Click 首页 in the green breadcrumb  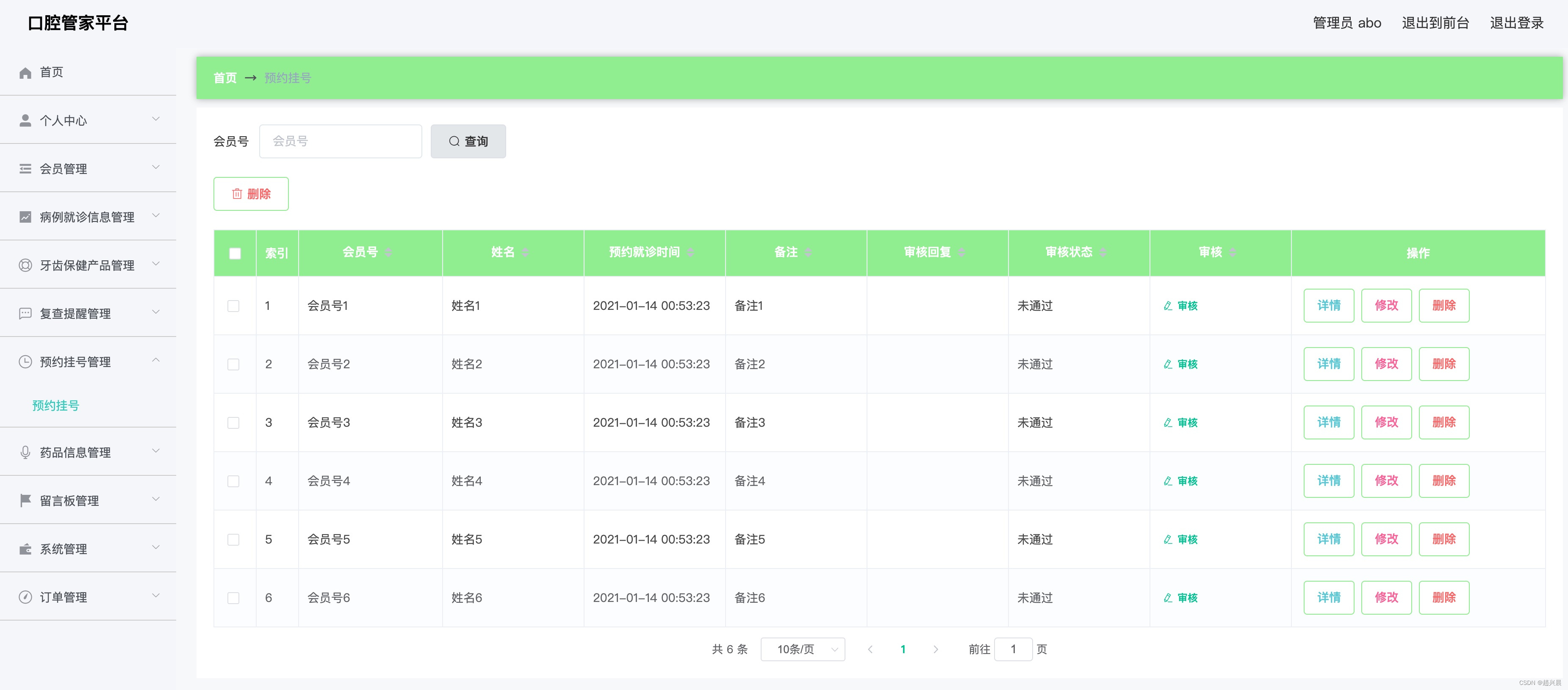pos(224,78)
